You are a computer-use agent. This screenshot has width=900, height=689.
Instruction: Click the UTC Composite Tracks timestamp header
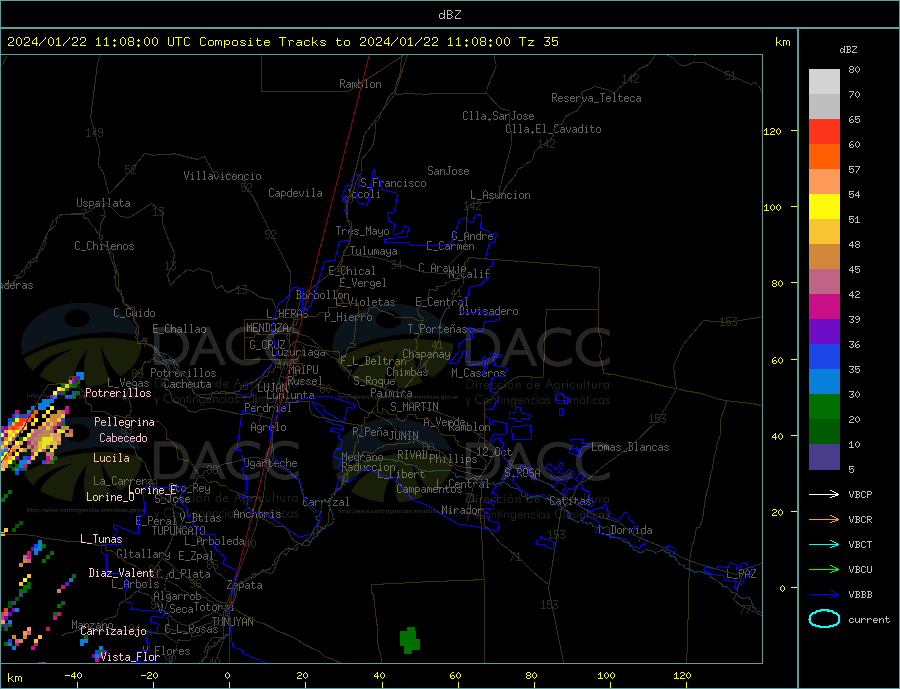[x=282, y=42]
